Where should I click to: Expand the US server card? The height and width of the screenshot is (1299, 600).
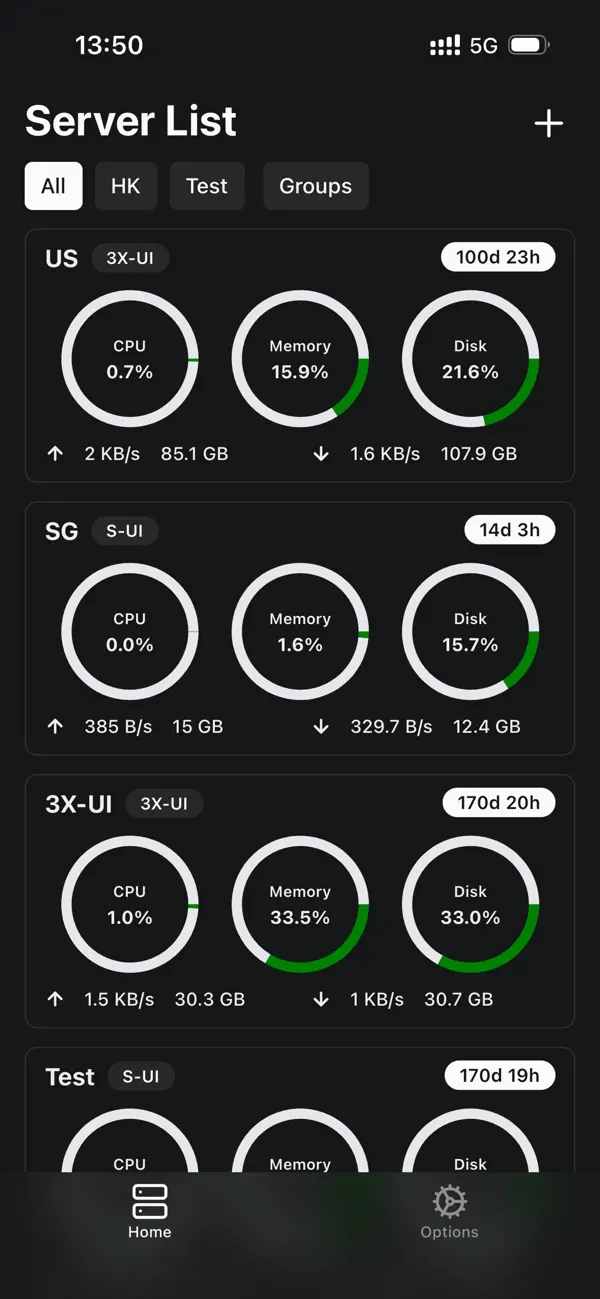[300, 355]
